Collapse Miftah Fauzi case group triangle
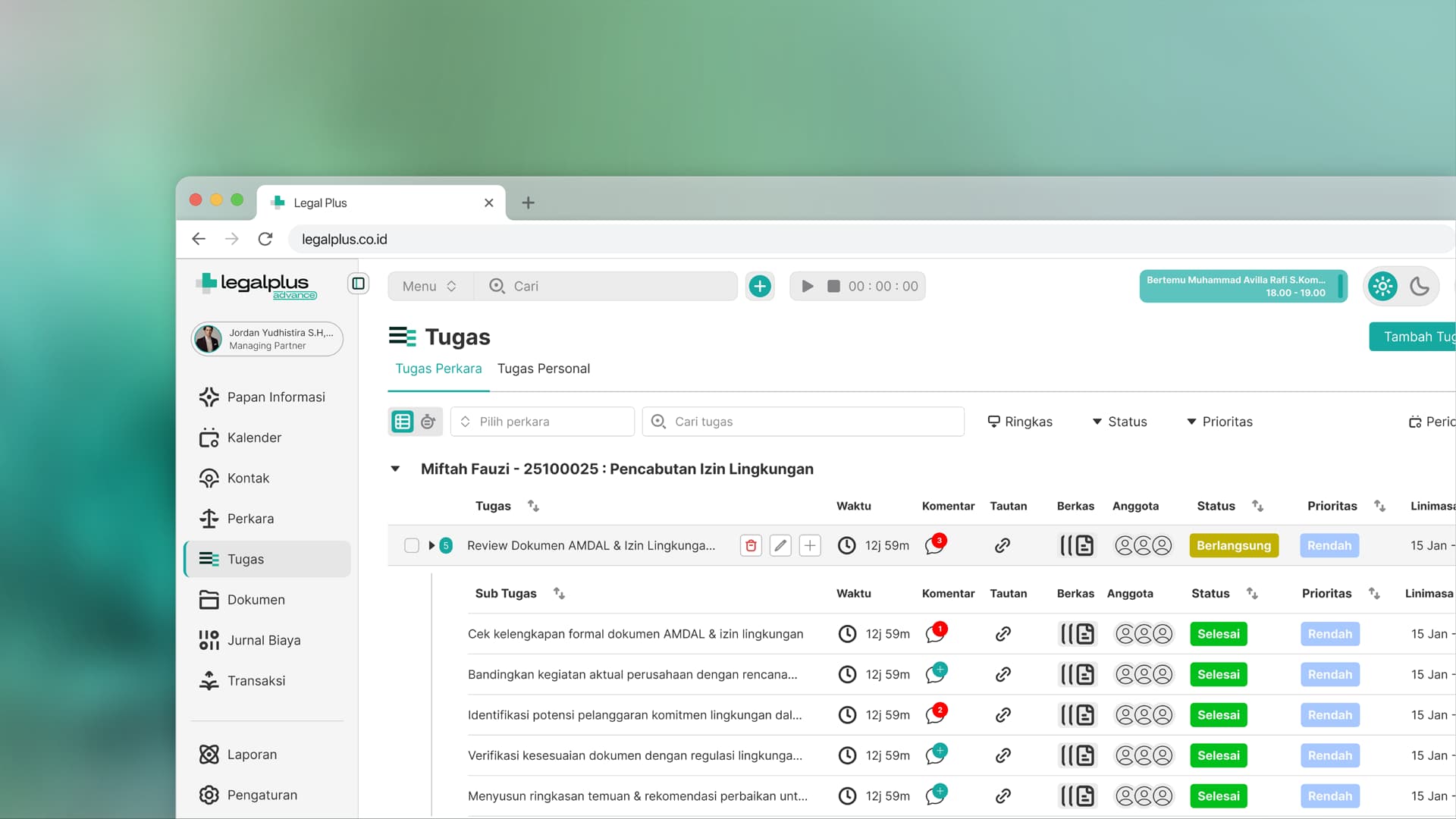1456x819 pixels. 395,469
